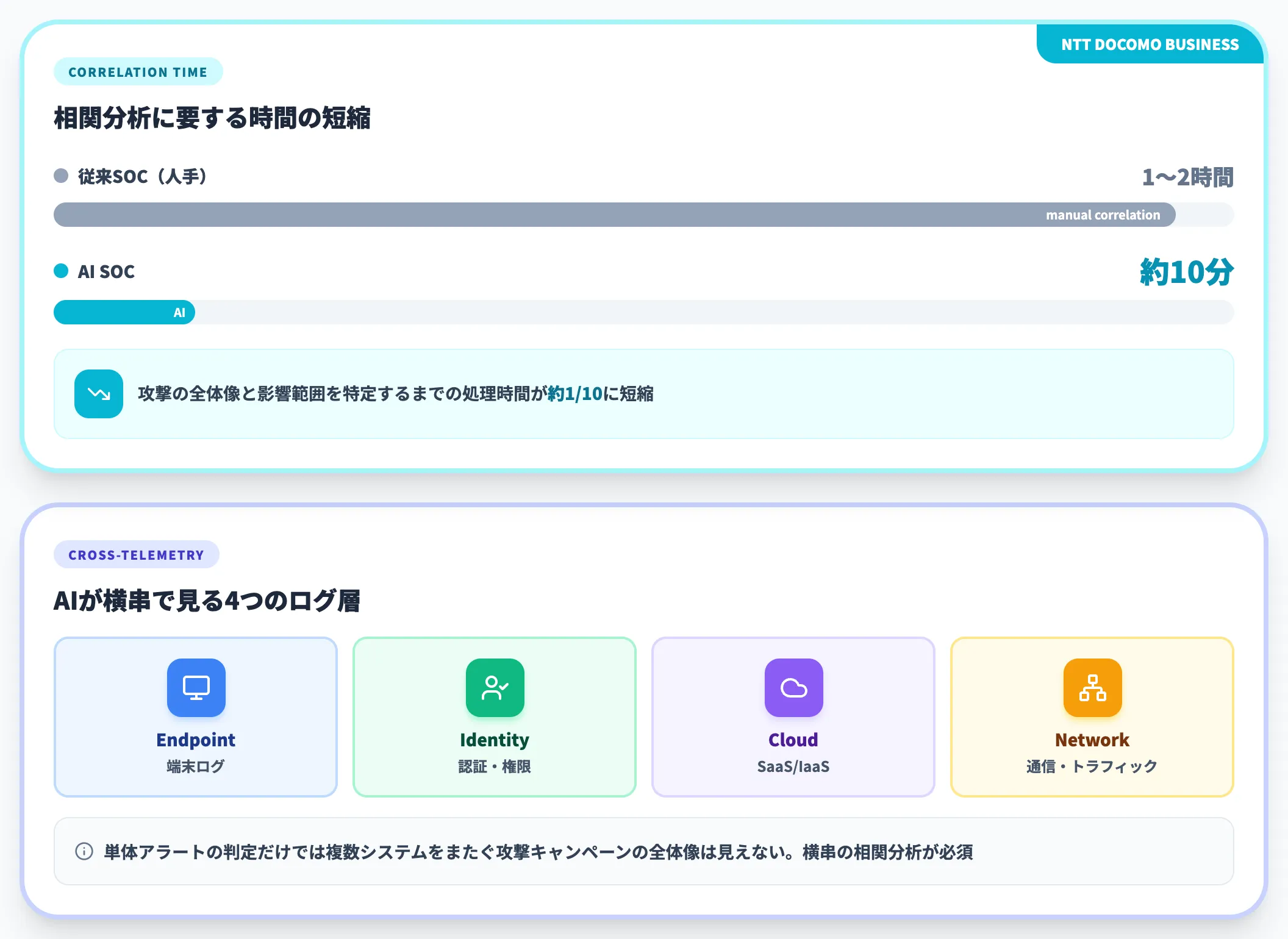Click the CORRELATION TIME tag

[138, 72]
